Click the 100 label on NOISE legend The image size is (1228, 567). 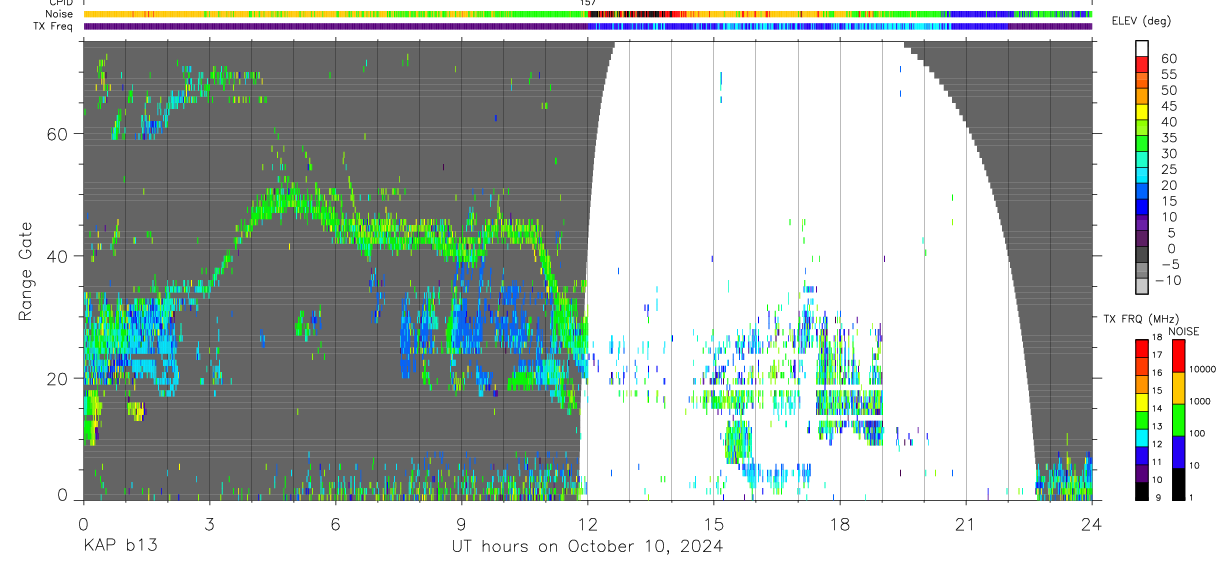(x=1197, y=434)
